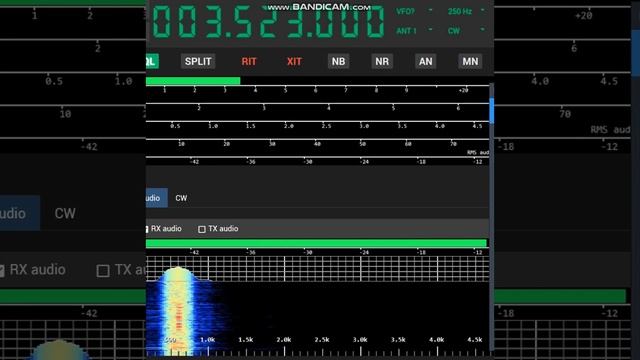
Task: Click the vertical scrollbar thumb of the center panel
Action: pos(491,110)
